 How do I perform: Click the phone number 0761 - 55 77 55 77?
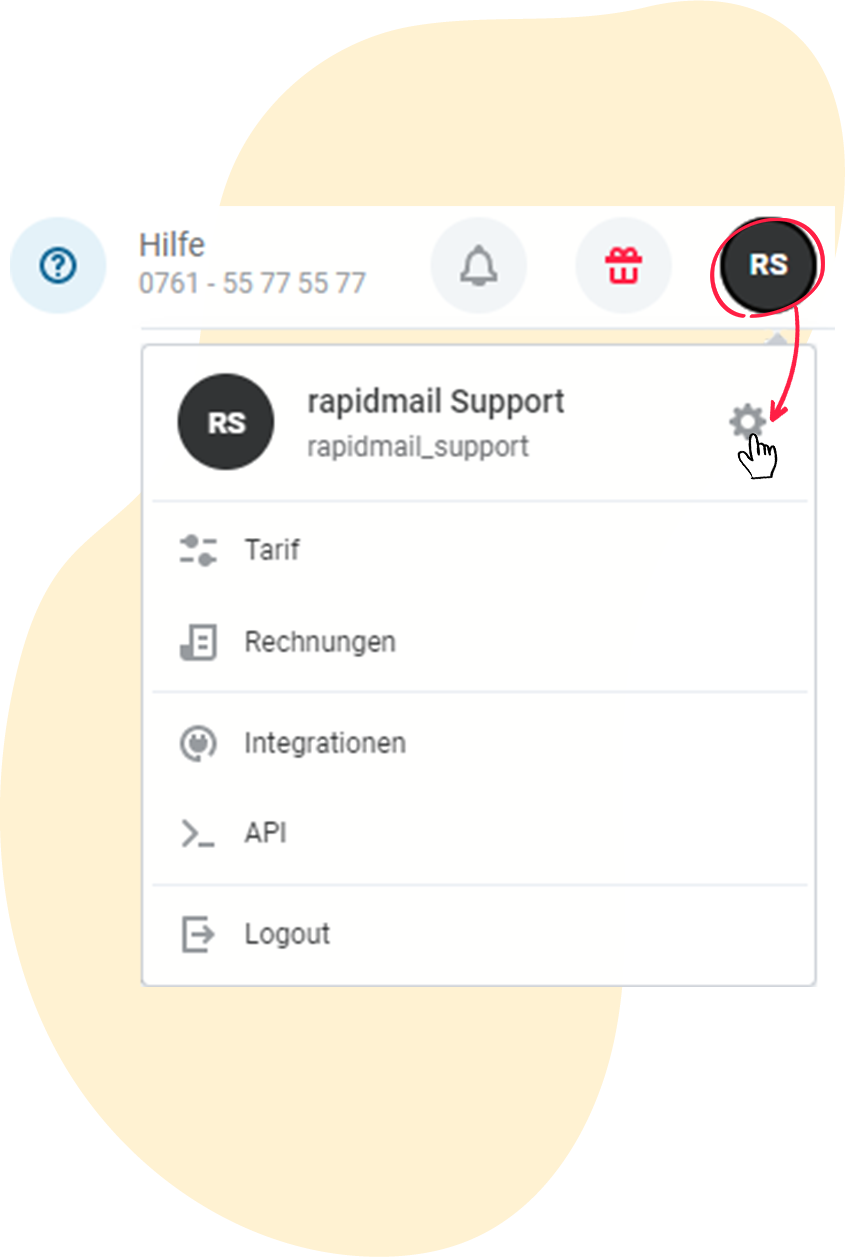pyautogui.click(x=252, y=284)
